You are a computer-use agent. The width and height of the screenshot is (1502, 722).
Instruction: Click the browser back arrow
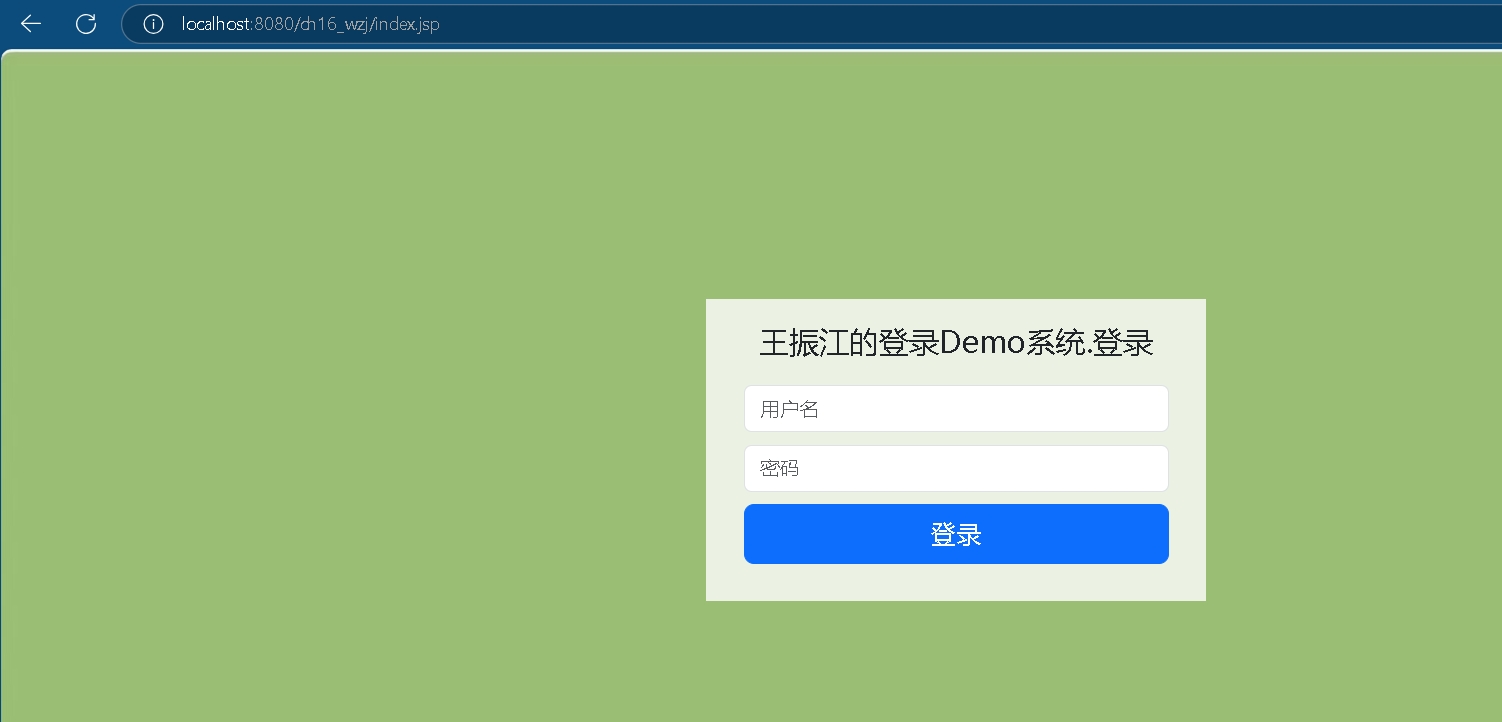point(31,24)
